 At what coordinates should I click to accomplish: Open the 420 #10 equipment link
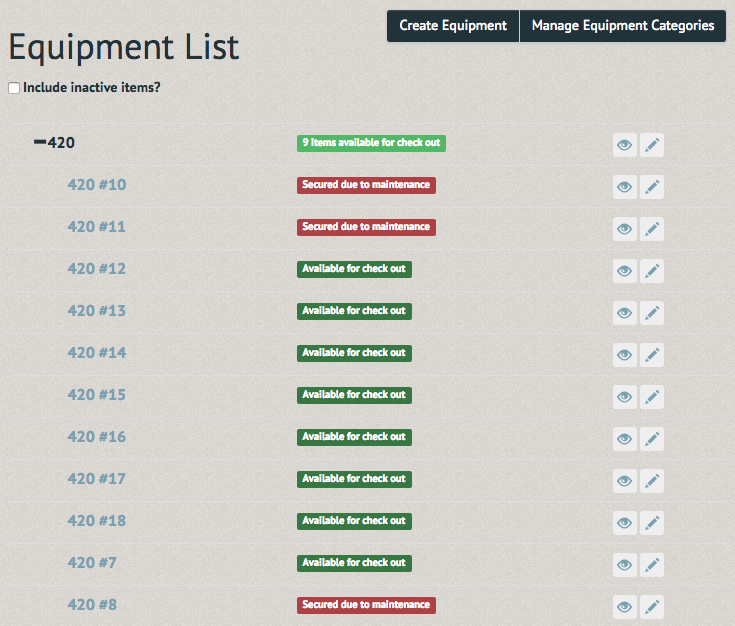coord(97,185)
